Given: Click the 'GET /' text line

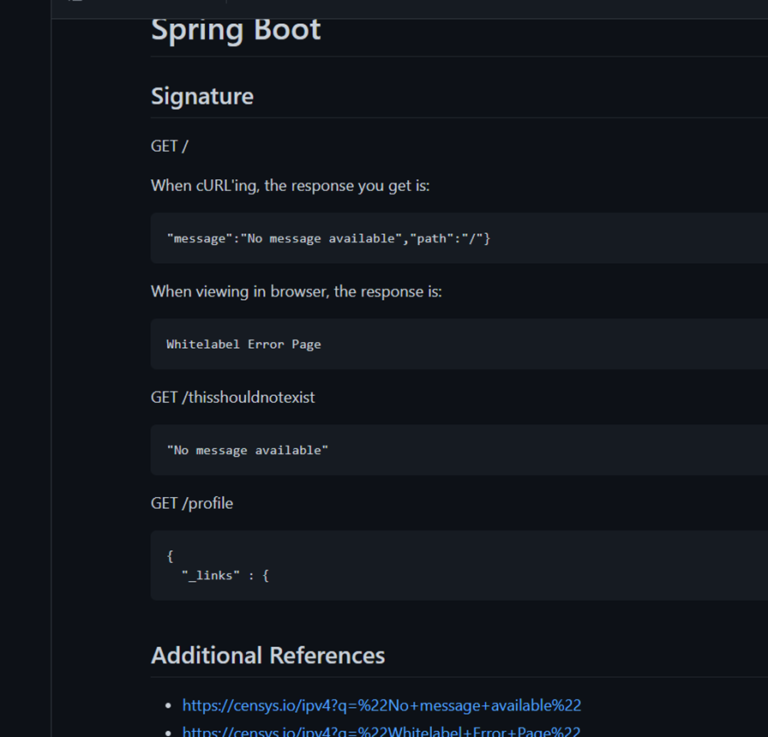Looking at the screenshot, I should (x=169, y=146).
